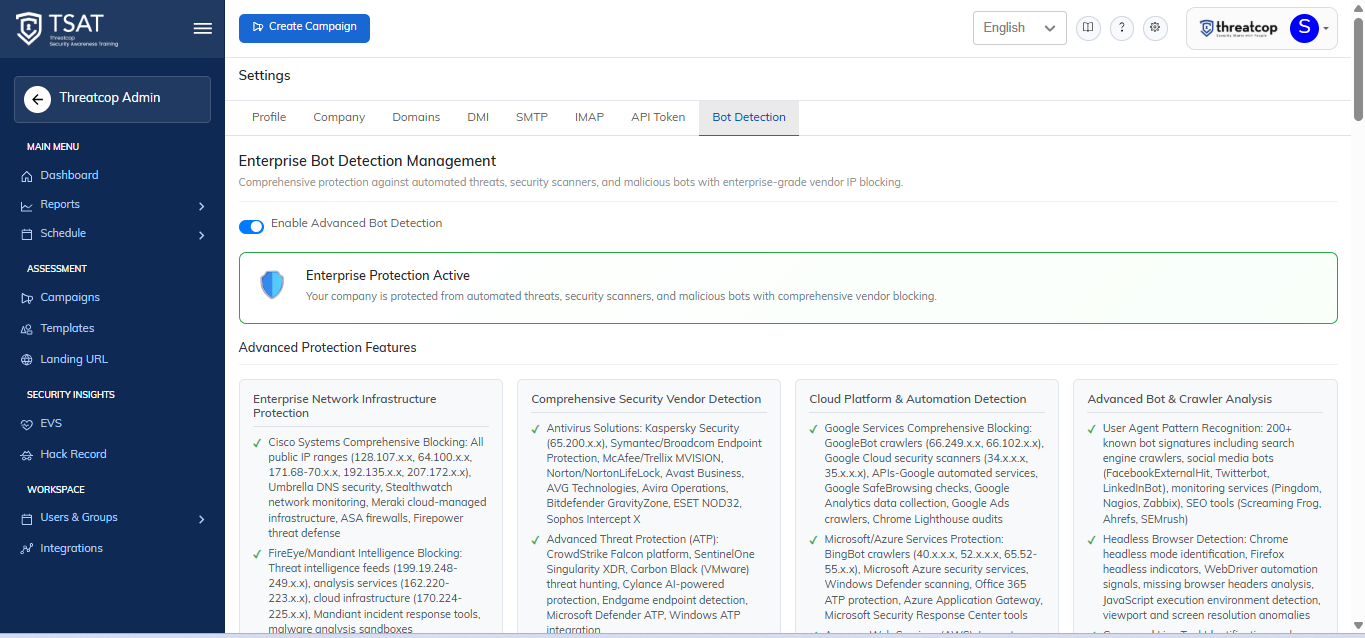1365x638 pixels.
Task: Click the blue S user avatar
Action: pos(1304,28)
